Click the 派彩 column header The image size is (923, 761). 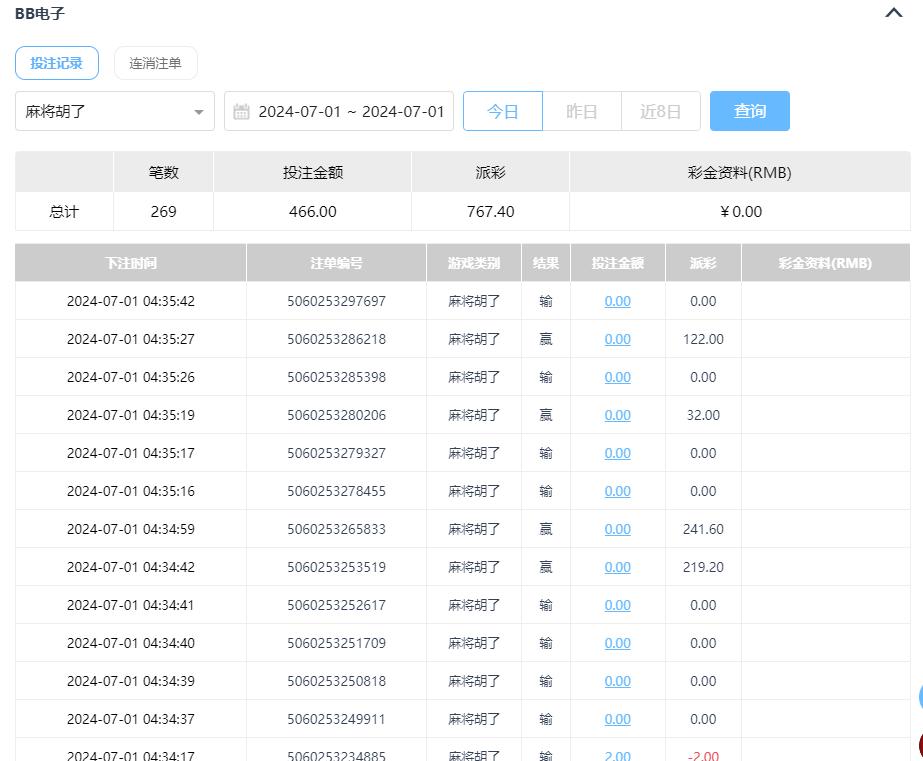click(x=703, y=263)
